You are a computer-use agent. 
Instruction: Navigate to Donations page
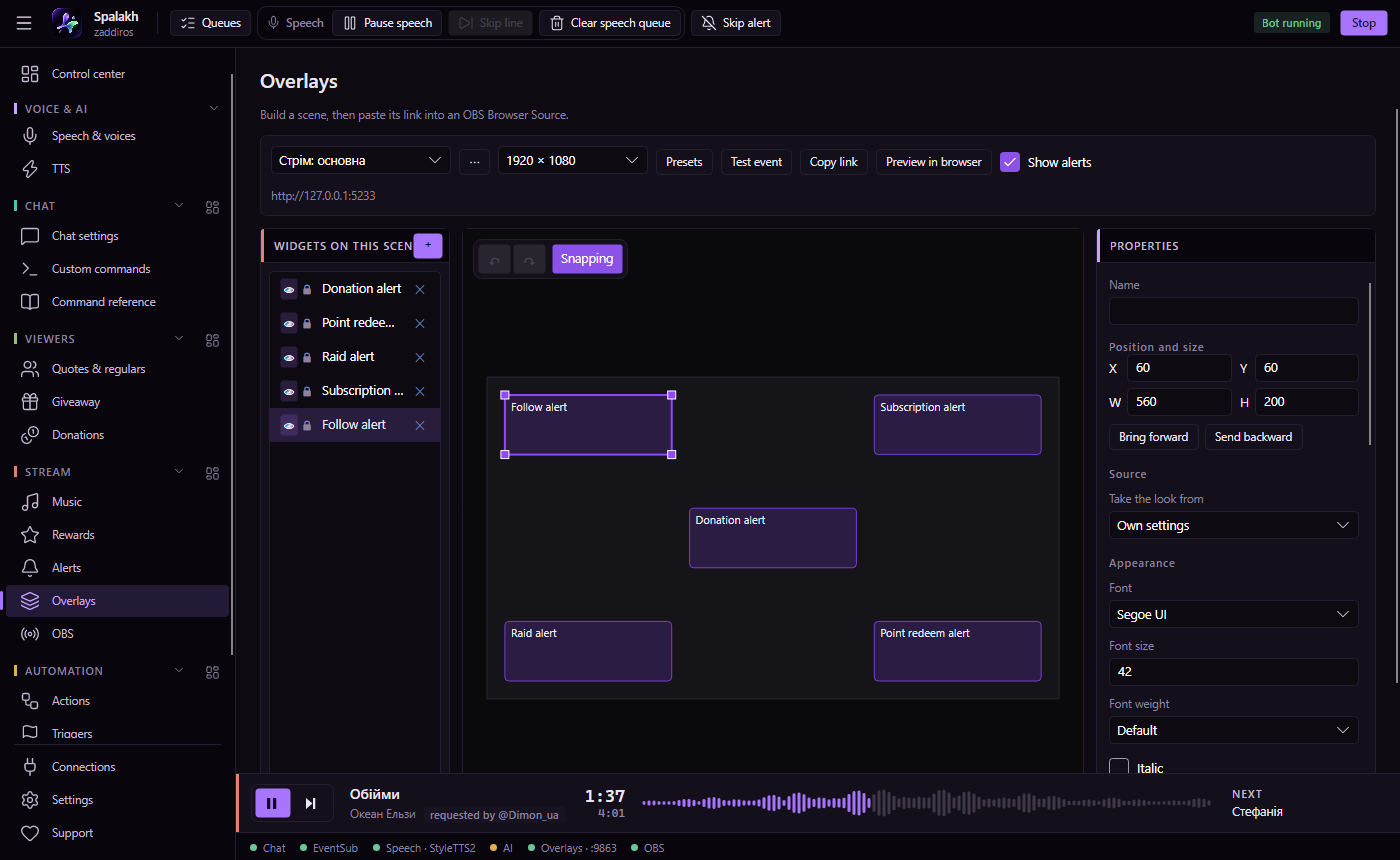(x=118, y=435)
